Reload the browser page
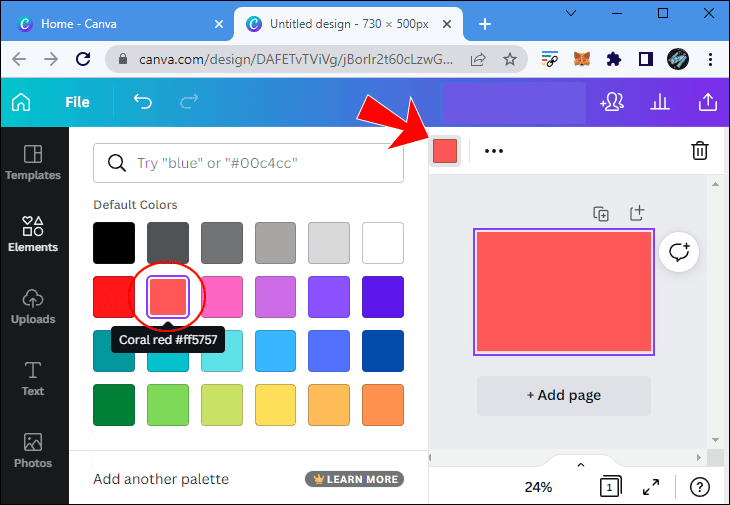 pos(83,59)
